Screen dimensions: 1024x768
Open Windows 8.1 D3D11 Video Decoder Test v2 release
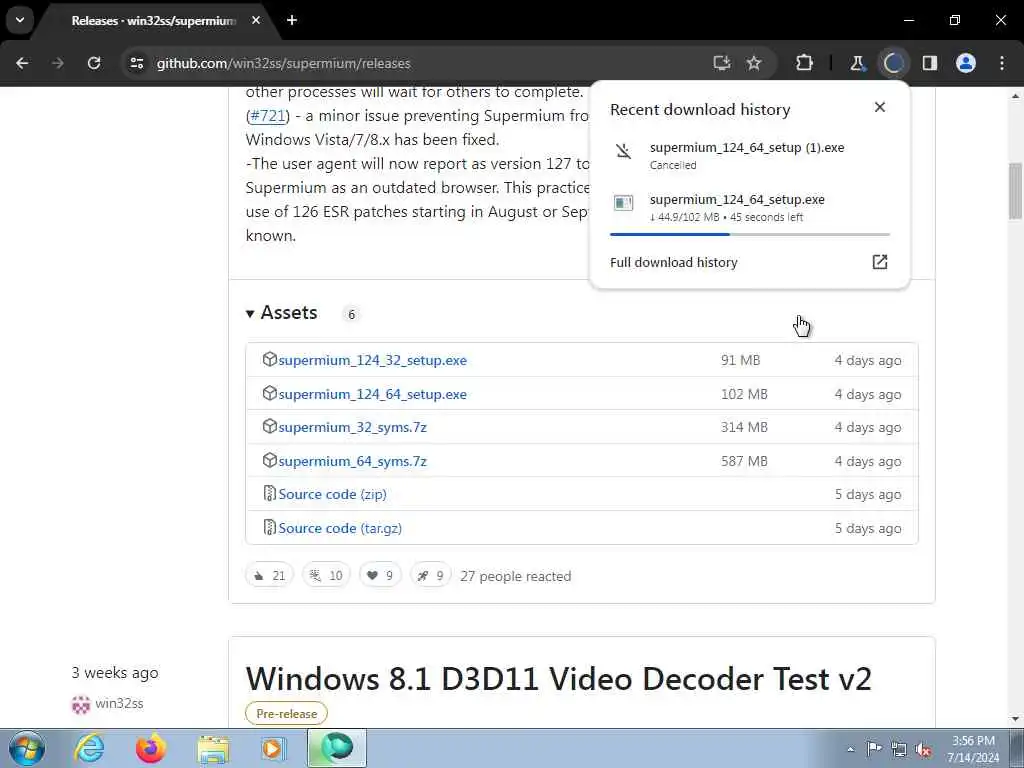[558, 679]
